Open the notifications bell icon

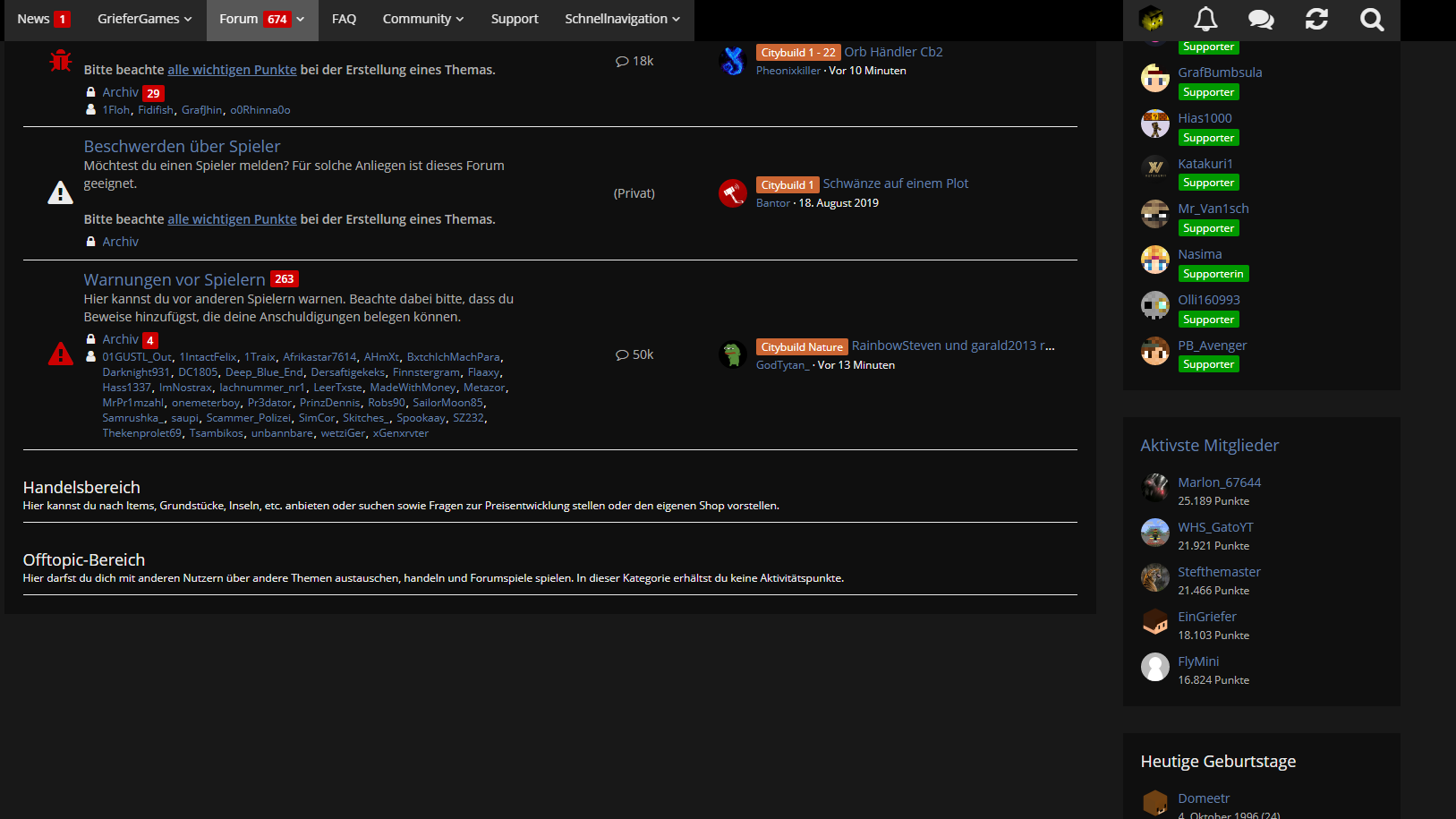coord(1205,19)
